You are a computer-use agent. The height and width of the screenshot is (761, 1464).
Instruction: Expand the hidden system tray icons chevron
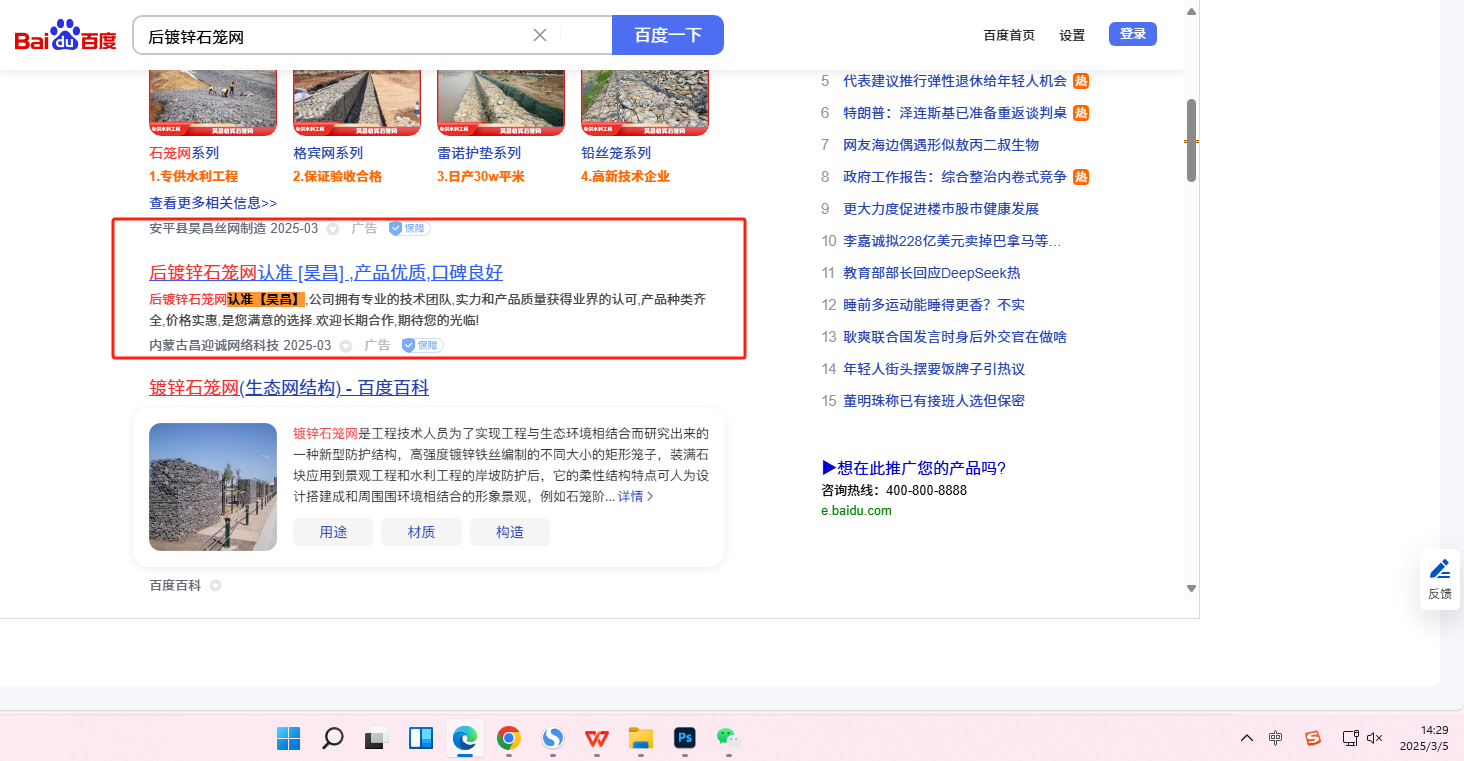[x=1247, y=738]
